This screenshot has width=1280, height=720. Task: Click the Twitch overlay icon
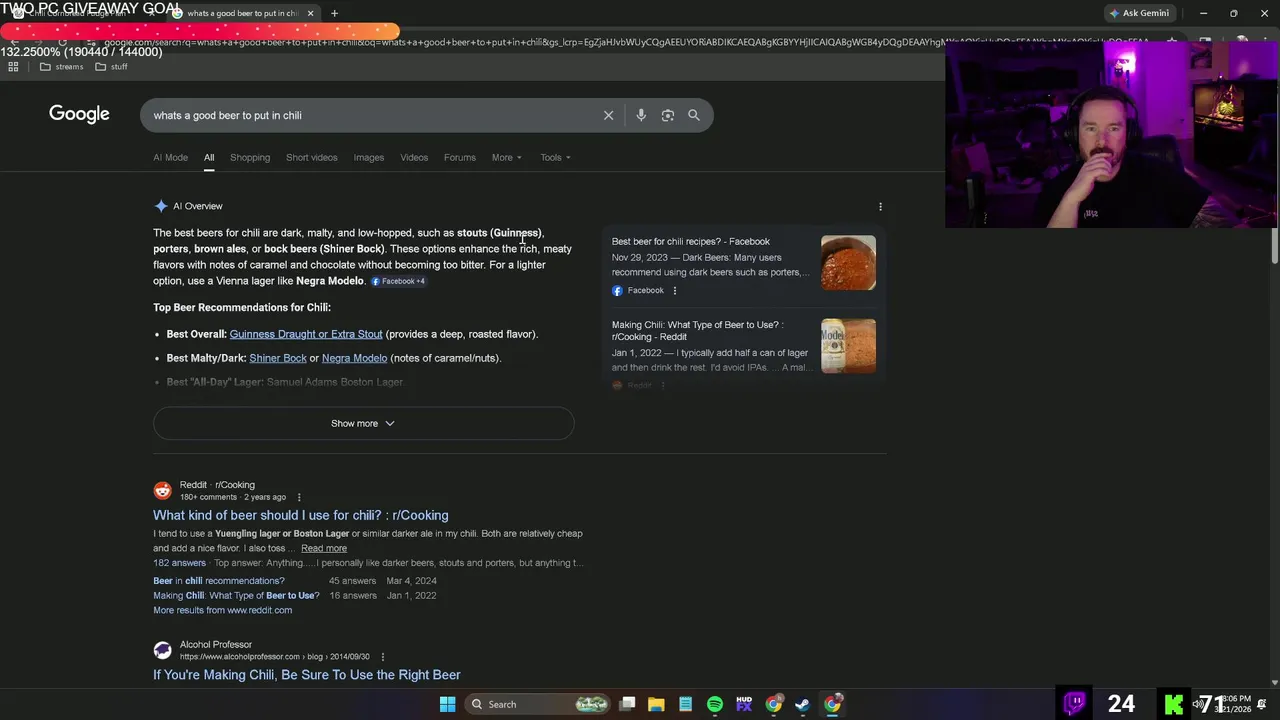1075,703
